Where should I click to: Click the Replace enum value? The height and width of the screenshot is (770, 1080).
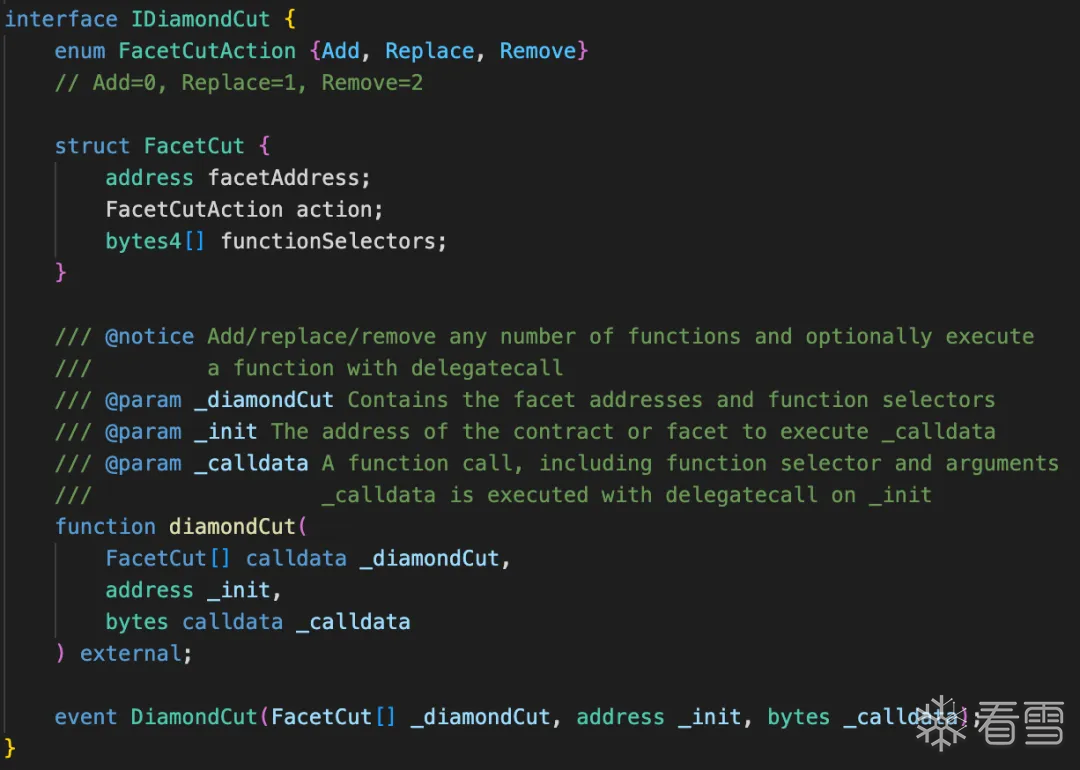point(430,51)
